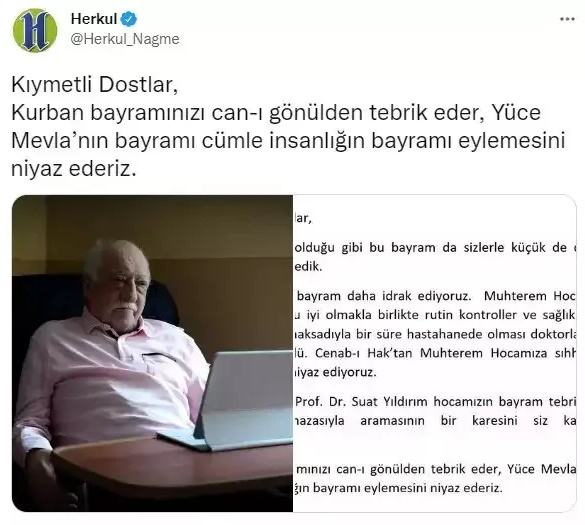Click the 'aramasının bir karesini' letter line
The image size is (585, 525).
click(x=435, y=421)
